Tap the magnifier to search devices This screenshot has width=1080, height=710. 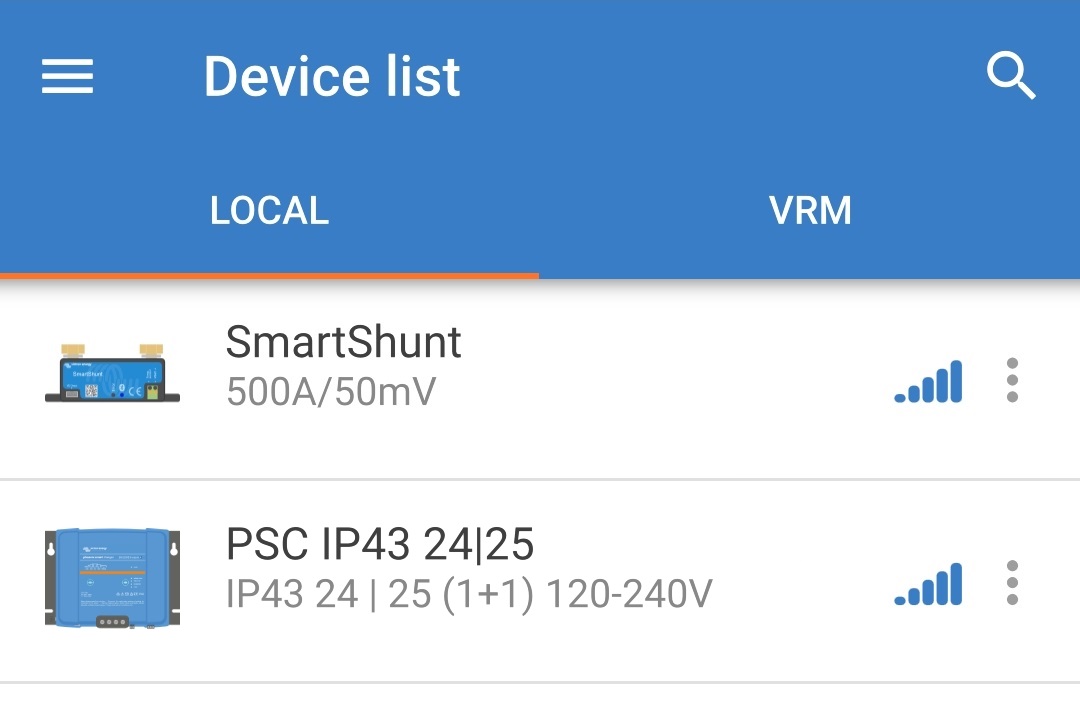coord(1012,76)
